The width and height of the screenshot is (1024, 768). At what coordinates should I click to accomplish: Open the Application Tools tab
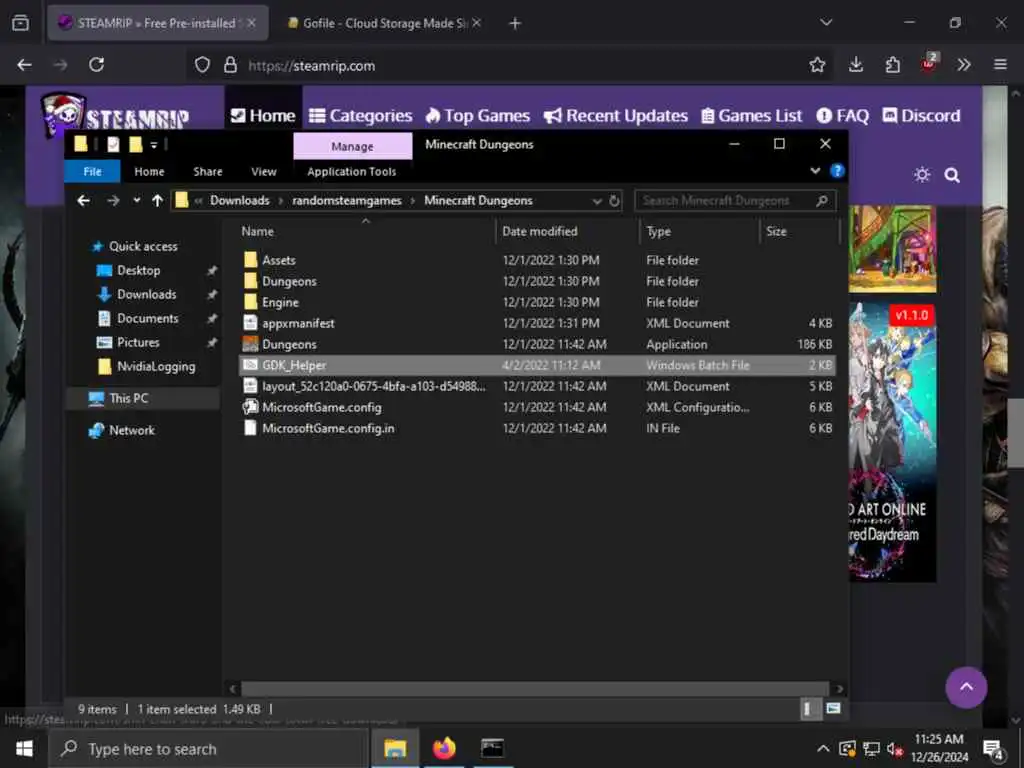[352, 172]
